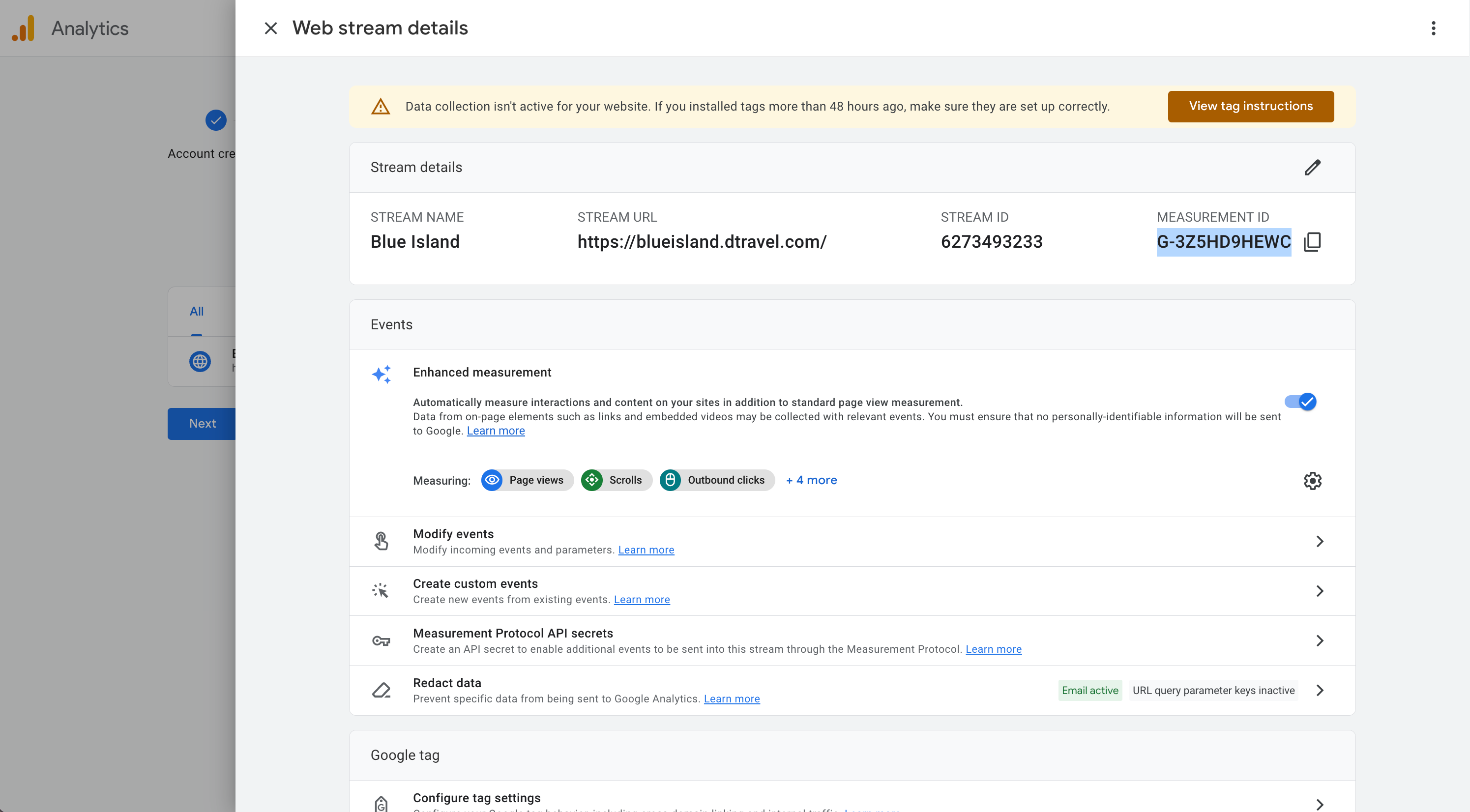Click the Modify events touch icon

[x=381, y=541]
